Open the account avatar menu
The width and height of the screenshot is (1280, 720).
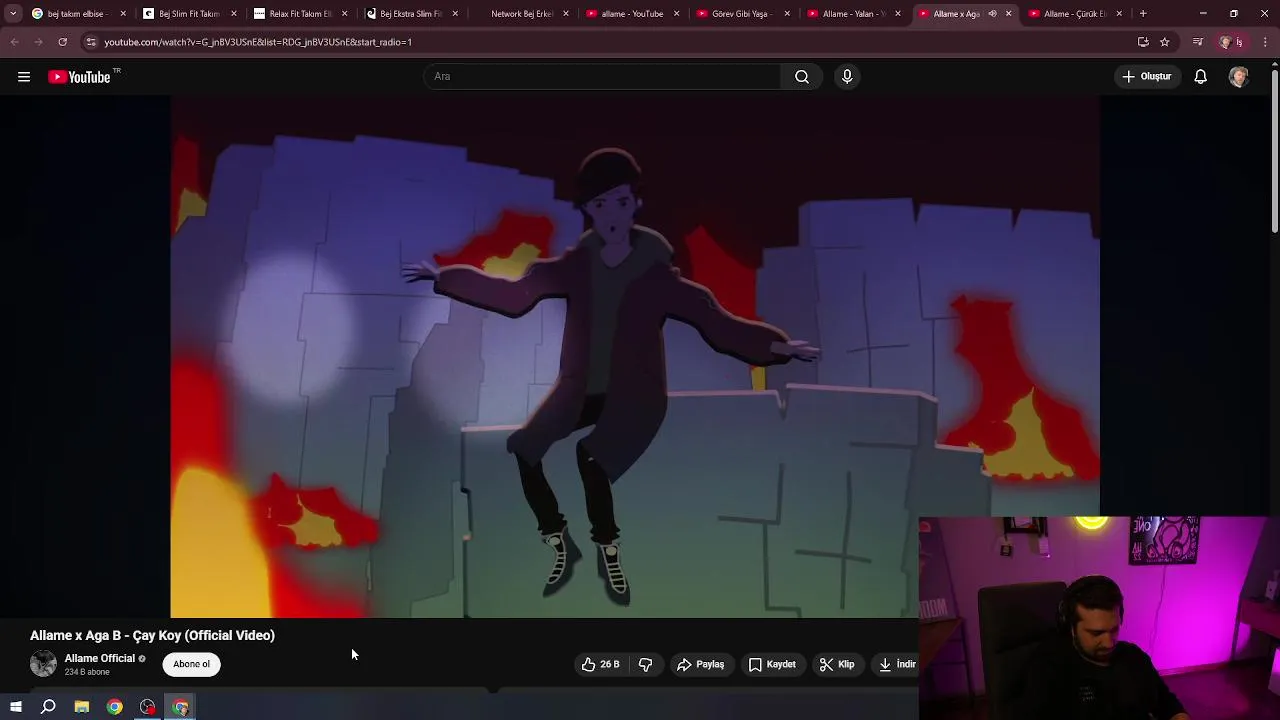[1239, 77]
